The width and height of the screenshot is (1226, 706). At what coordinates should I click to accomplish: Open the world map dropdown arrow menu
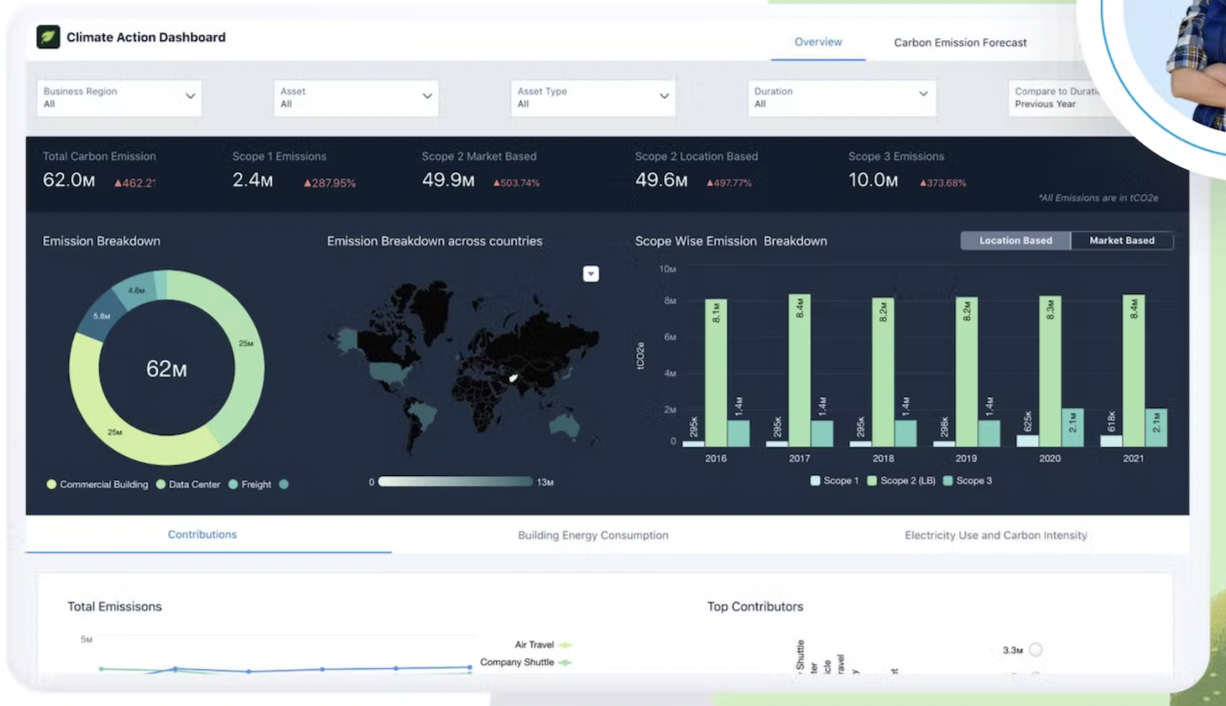[x=591, y=274]
